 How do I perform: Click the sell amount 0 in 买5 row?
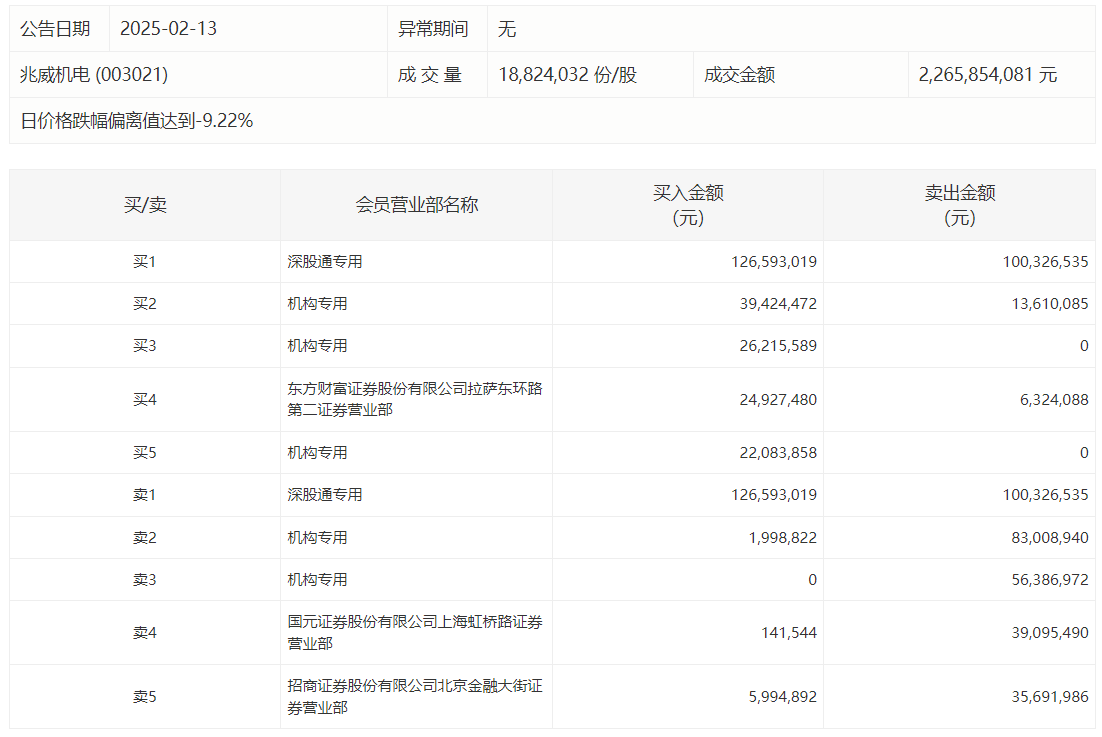1084,453
